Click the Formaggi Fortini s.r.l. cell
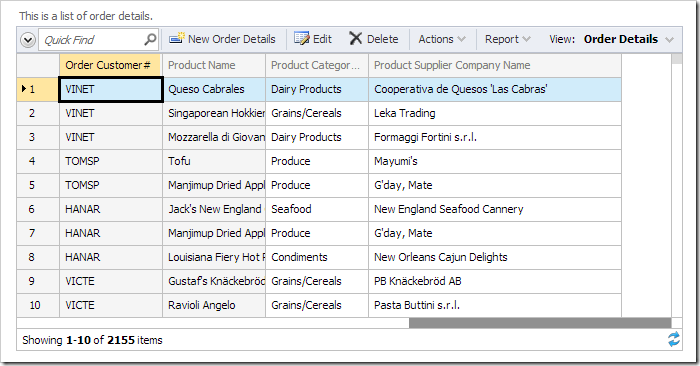 pyautogui.click(x=495, y=137)
